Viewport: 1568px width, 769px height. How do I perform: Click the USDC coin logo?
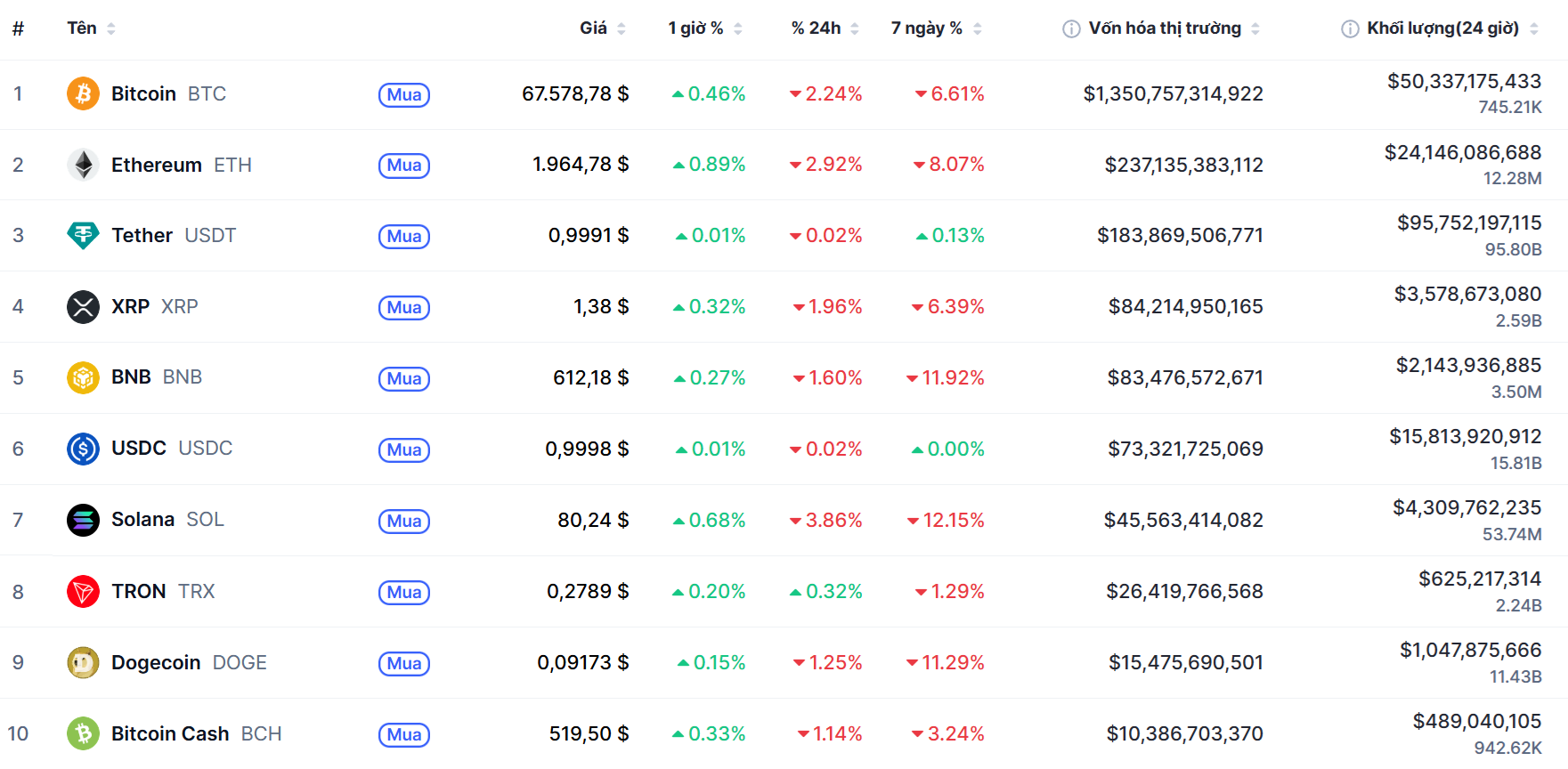pyautogui.click(x=83, y=449)
